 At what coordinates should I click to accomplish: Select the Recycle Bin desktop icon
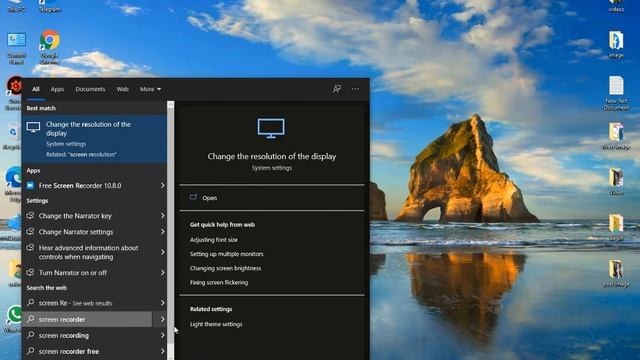(13, 136)
